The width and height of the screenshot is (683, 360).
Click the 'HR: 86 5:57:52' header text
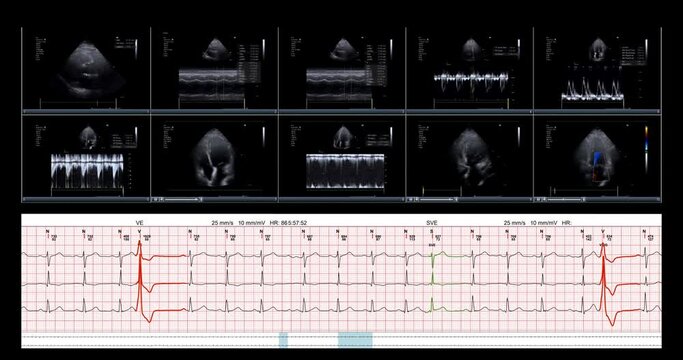point(288,223)
